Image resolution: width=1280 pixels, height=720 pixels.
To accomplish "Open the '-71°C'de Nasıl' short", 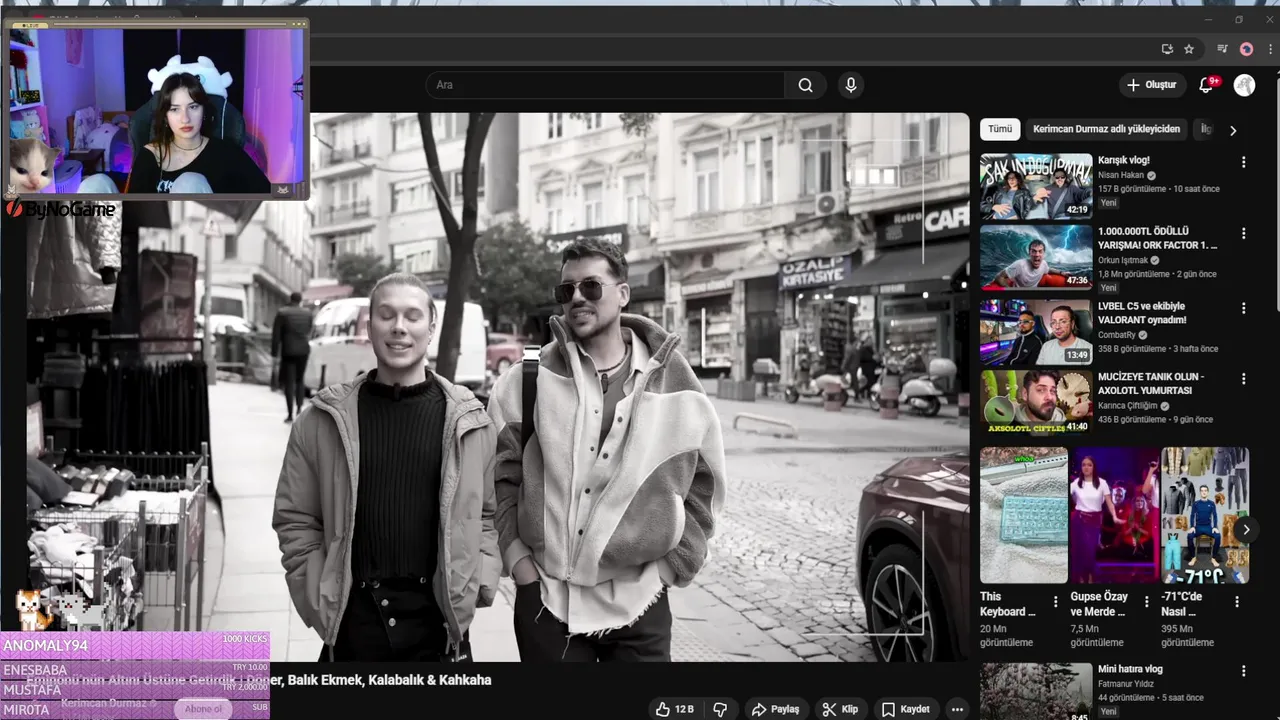I will pos(1205,515).
